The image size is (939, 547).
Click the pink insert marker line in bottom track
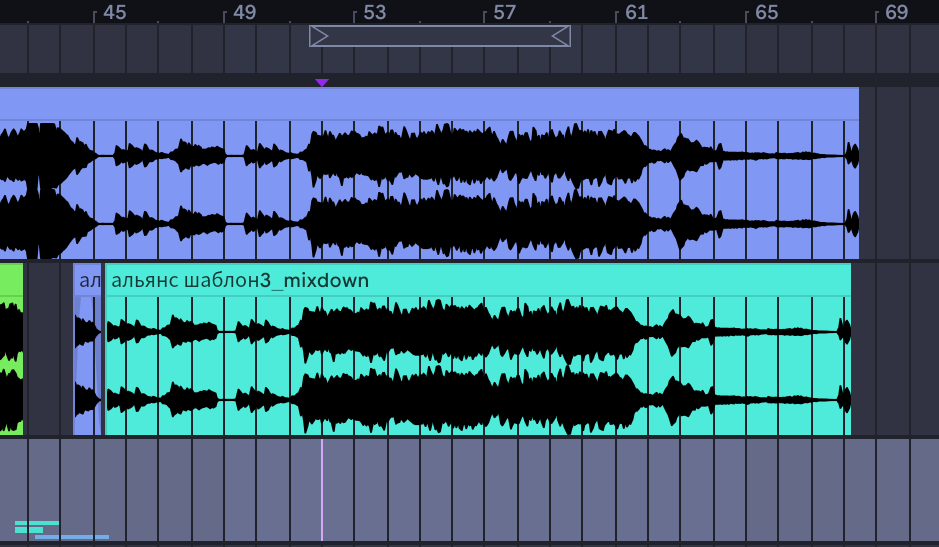tap(322, 490)
